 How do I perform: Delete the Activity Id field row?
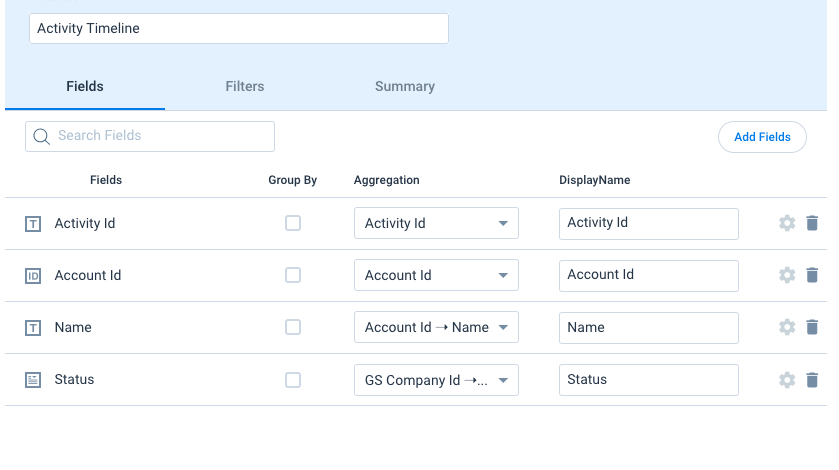pos(812,223)
